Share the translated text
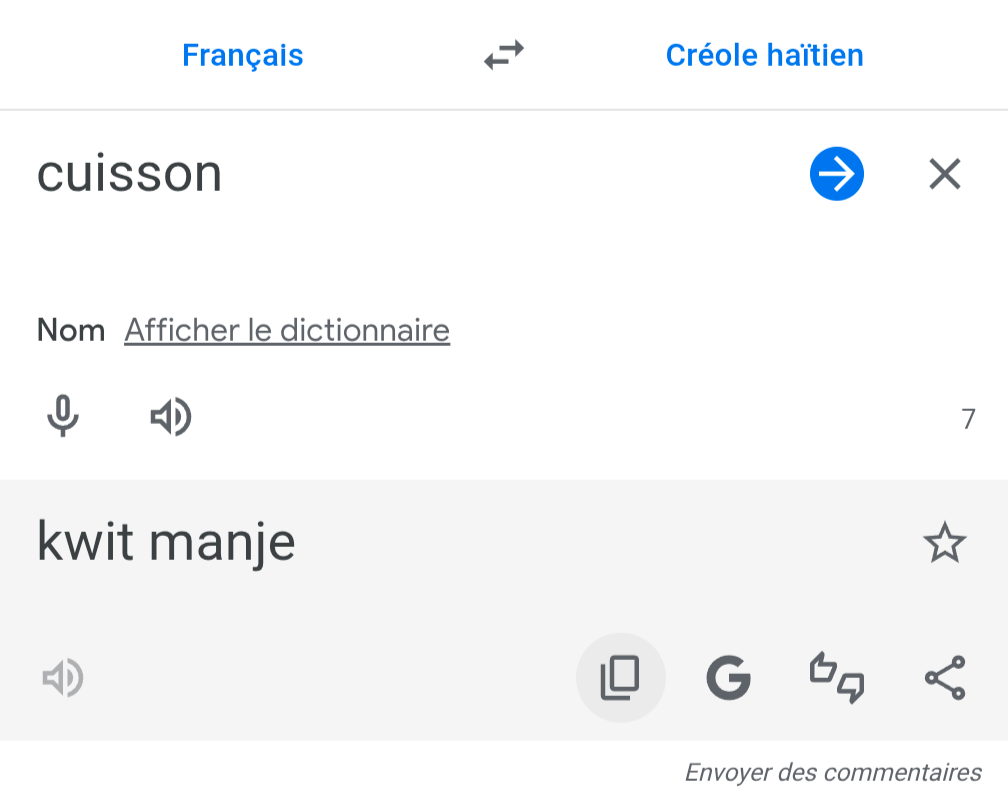 (945, 679)
